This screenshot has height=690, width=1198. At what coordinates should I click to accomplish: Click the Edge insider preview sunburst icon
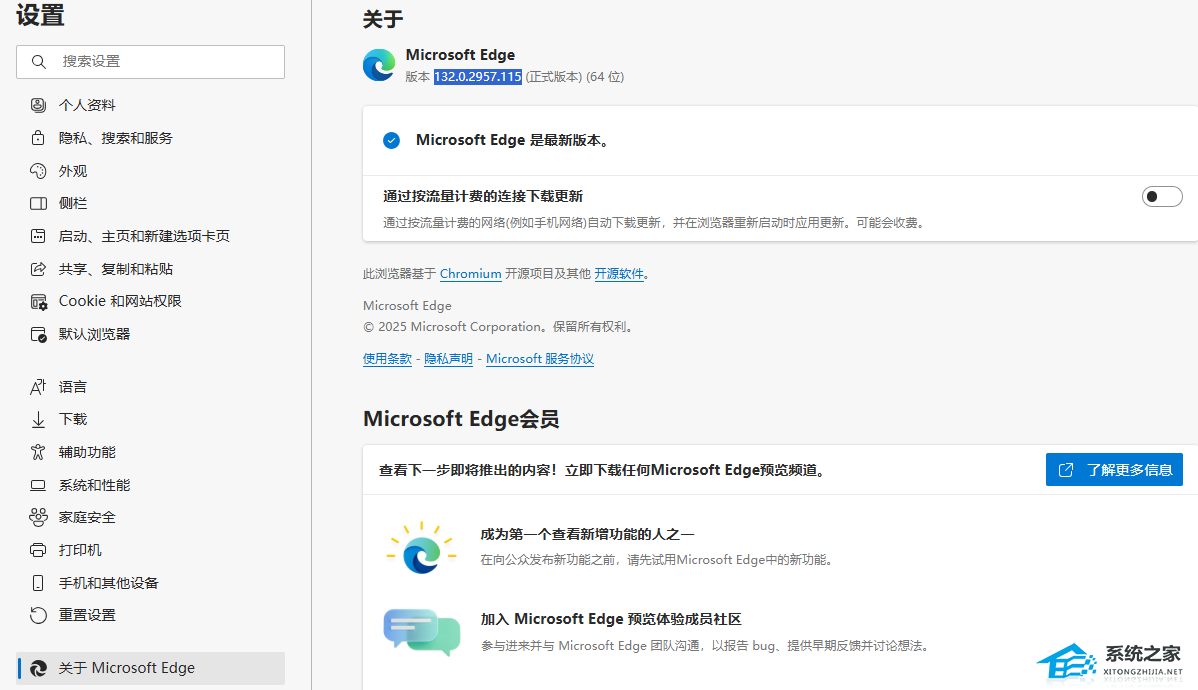tap(422, 549)
